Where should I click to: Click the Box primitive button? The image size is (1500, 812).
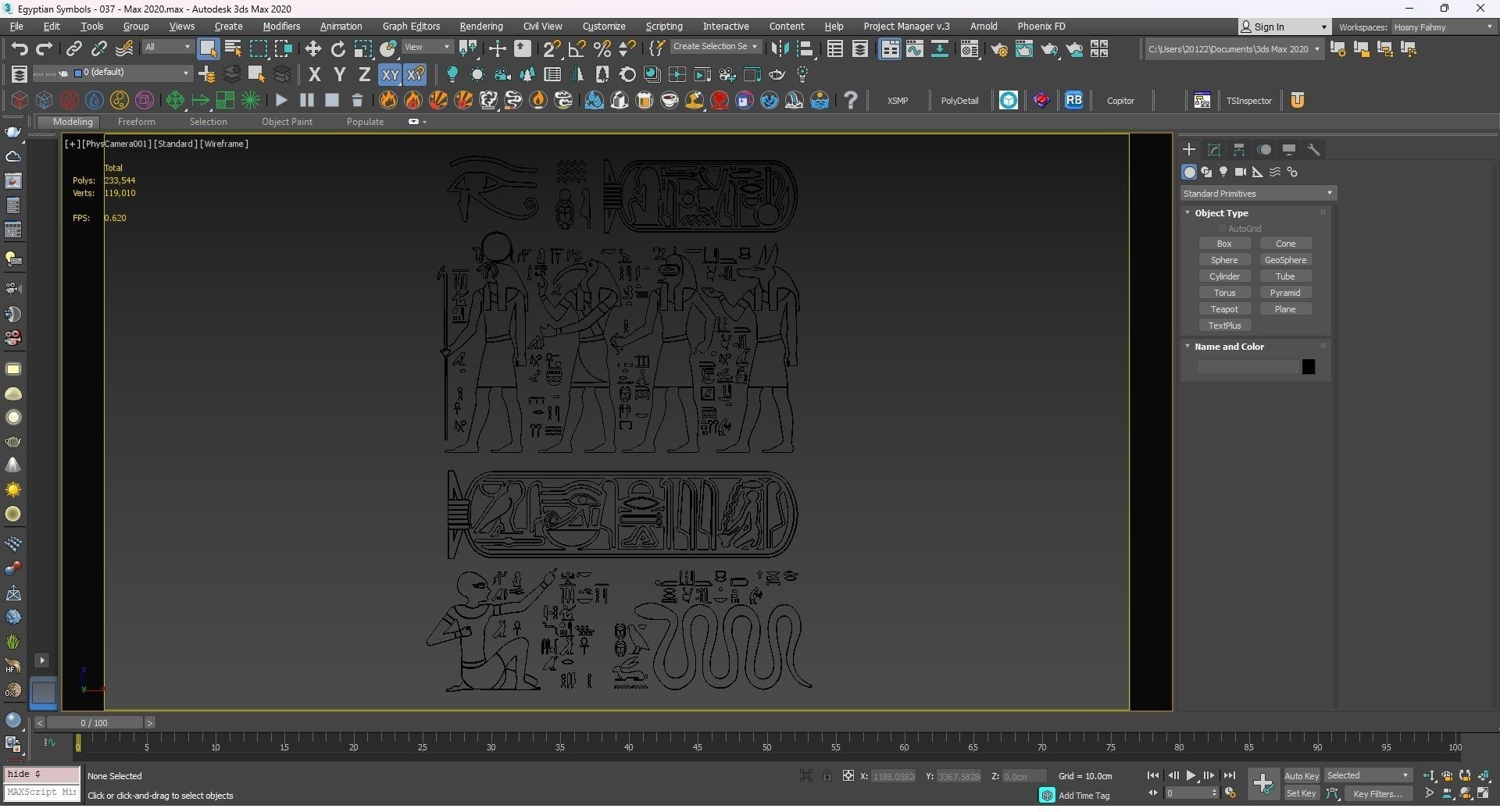click(1224, 244)
